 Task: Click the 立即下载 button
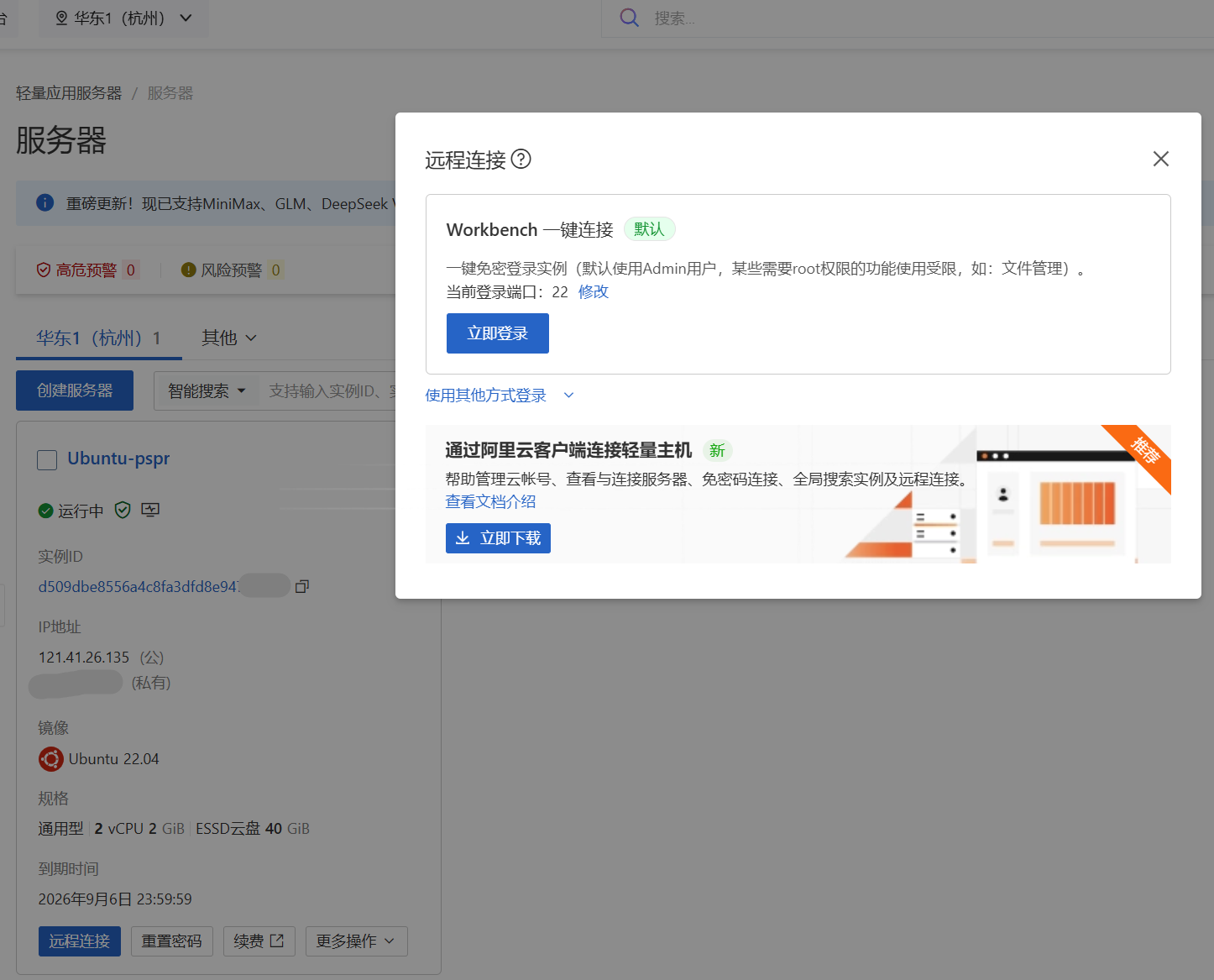pyautogui.click(x=498, y=538)
